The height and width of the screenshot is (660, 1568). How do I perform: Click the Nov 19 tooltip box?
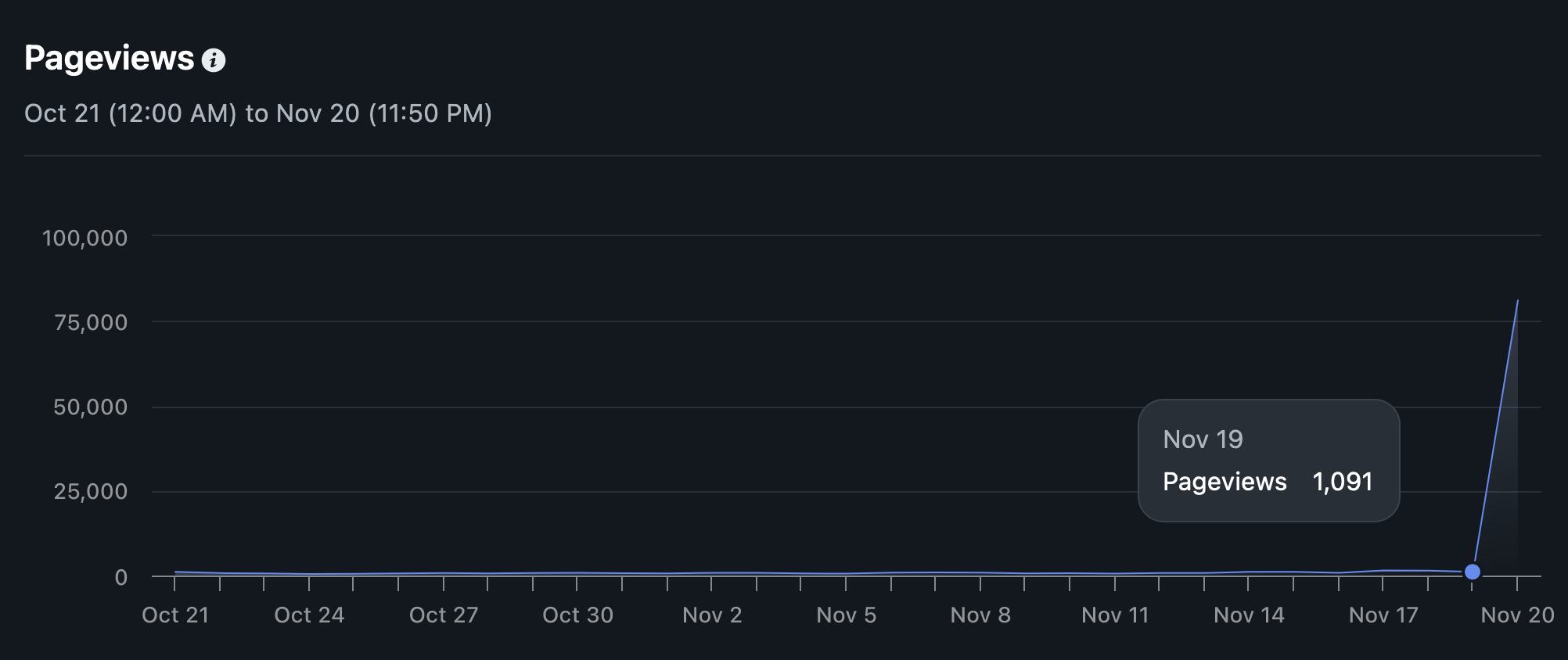pos(1268,461)
